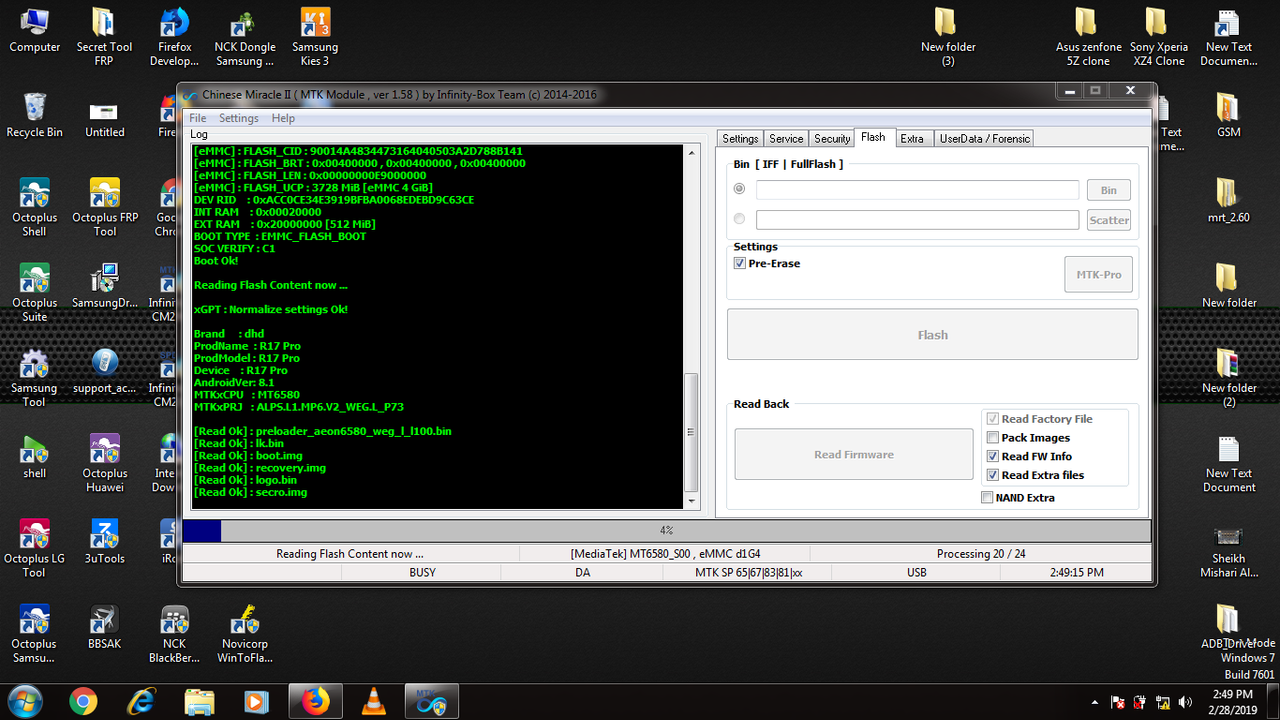The image size is (1280, 720).
Task: Click the Bin file path field
Action: click(x=917, y=190)
